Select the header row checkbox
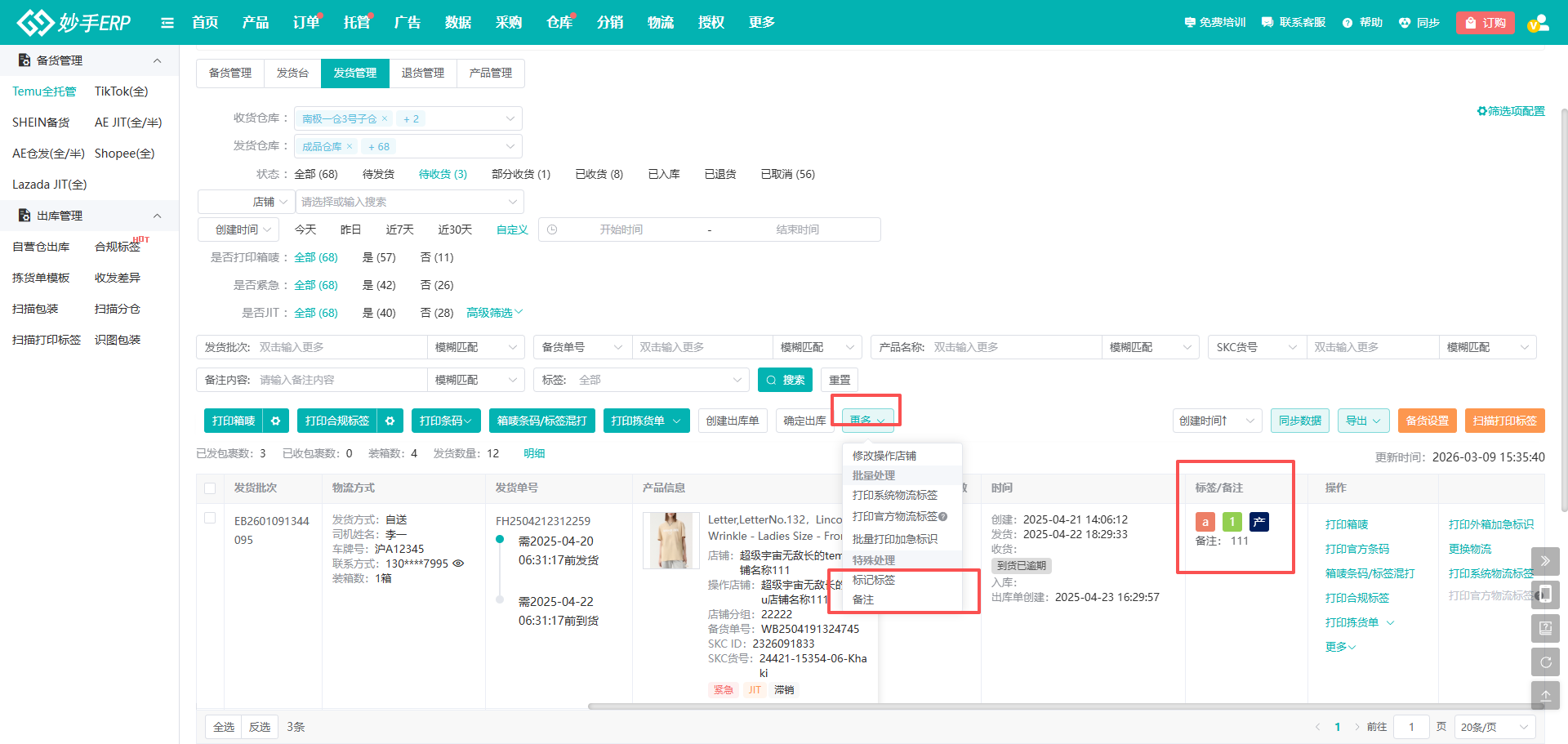 [210, 488]
